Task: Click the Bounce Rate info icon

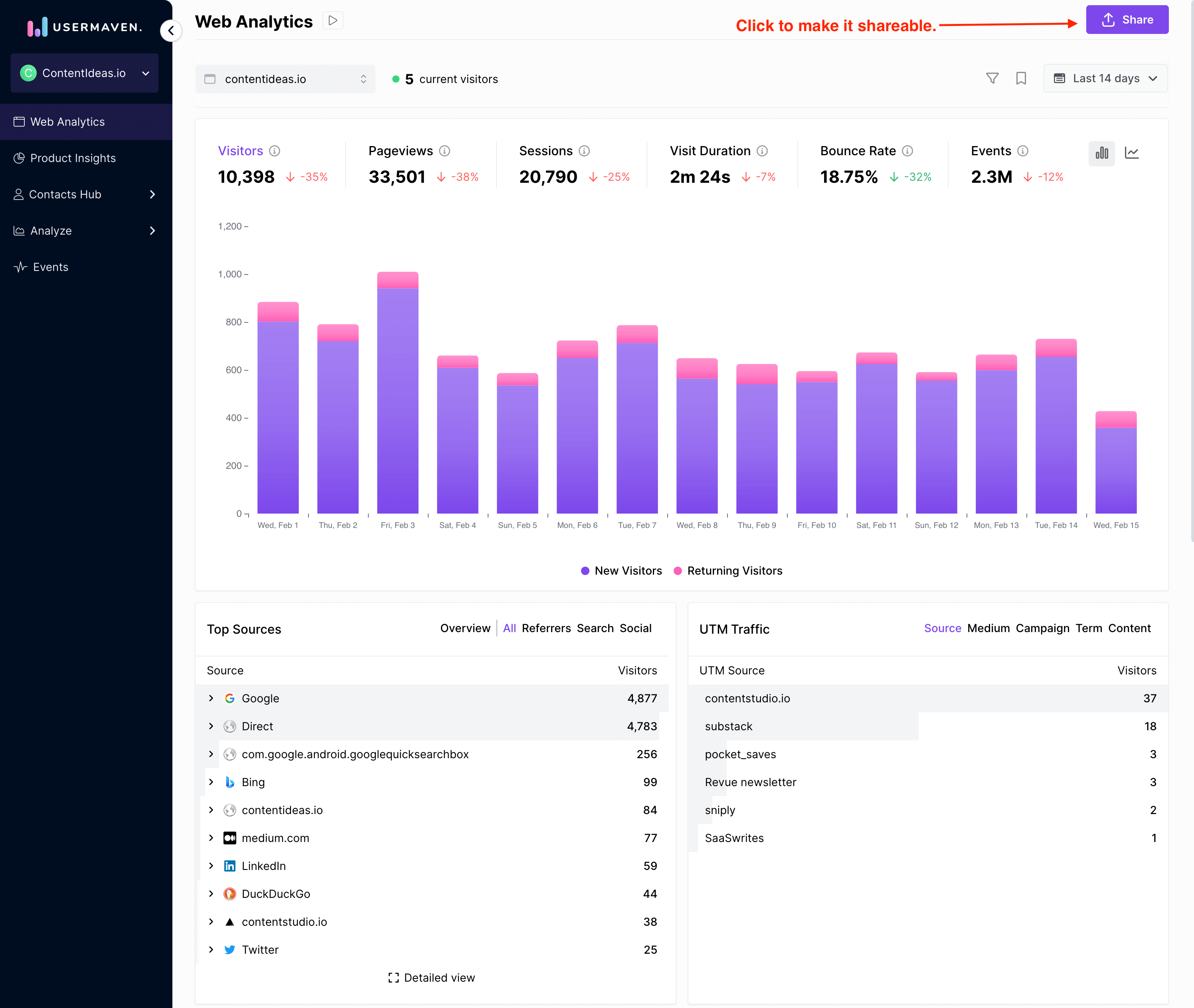Action: coord(907,151)
